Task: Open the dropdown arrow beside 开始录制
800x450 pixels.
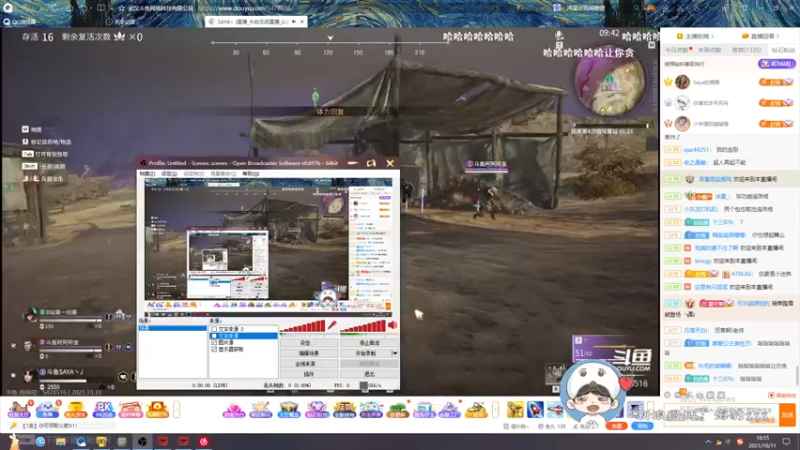Action: 394,353
